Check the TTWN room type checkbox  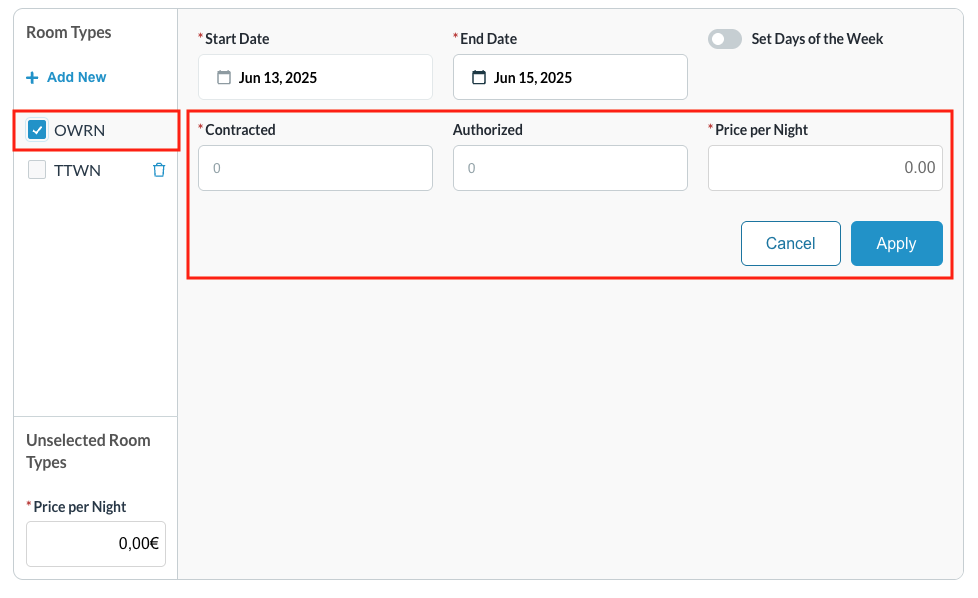37,170
